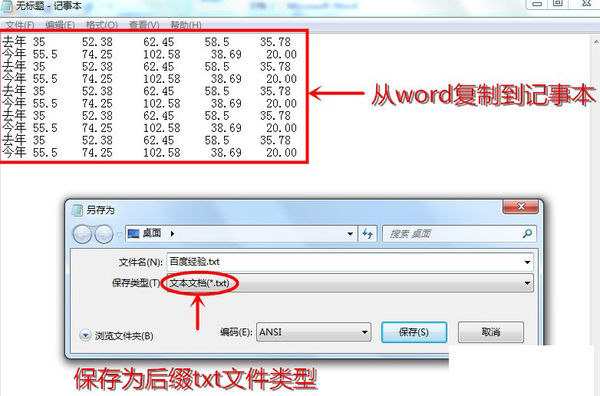Screen dimensions: 600x396
Task: Click the 文件名 field containing 百度经验.txt
Action: (350, 262)
